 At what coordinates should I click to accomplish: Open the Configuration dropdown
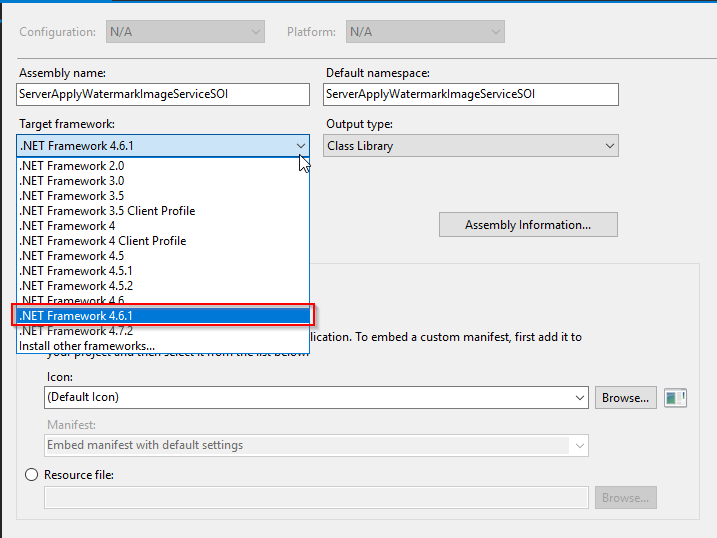click(185, 32)
